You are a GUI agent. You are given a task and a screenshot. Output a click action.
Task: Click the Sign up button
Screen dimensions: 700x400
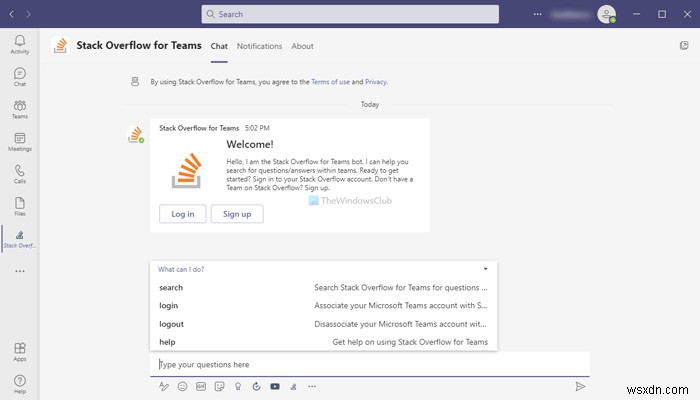237,214
